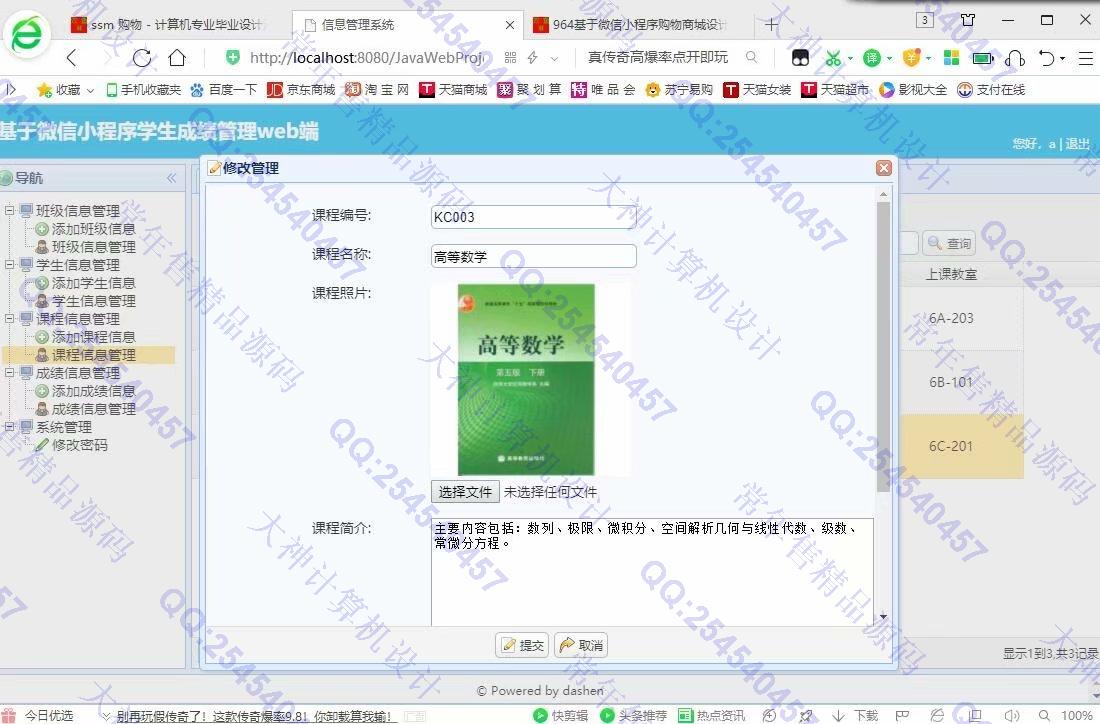Click the 今日优选 gift icon
The height and width of the screenshot is (724, 1100).
(9, 715)
